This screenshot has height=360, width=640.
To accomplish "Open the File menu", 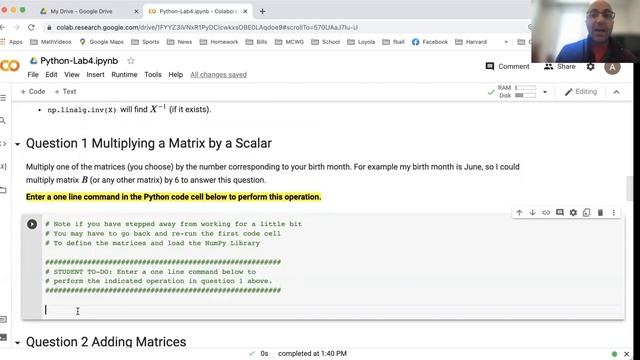I will [x=33, y=75].
